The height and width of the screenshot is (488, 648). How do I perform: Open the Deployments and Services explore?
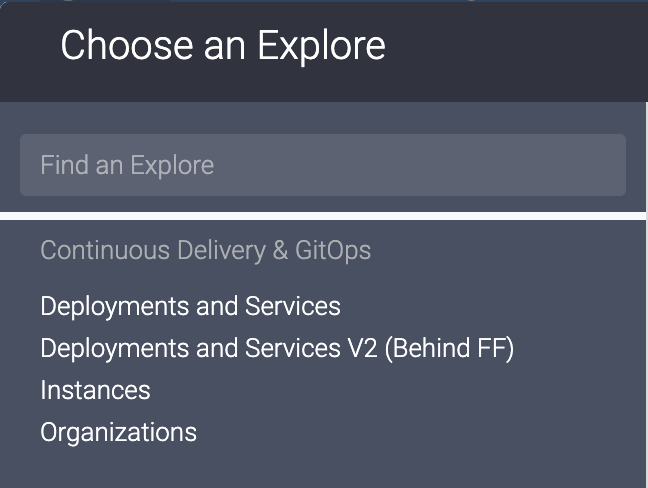click(x=190, y=306)
